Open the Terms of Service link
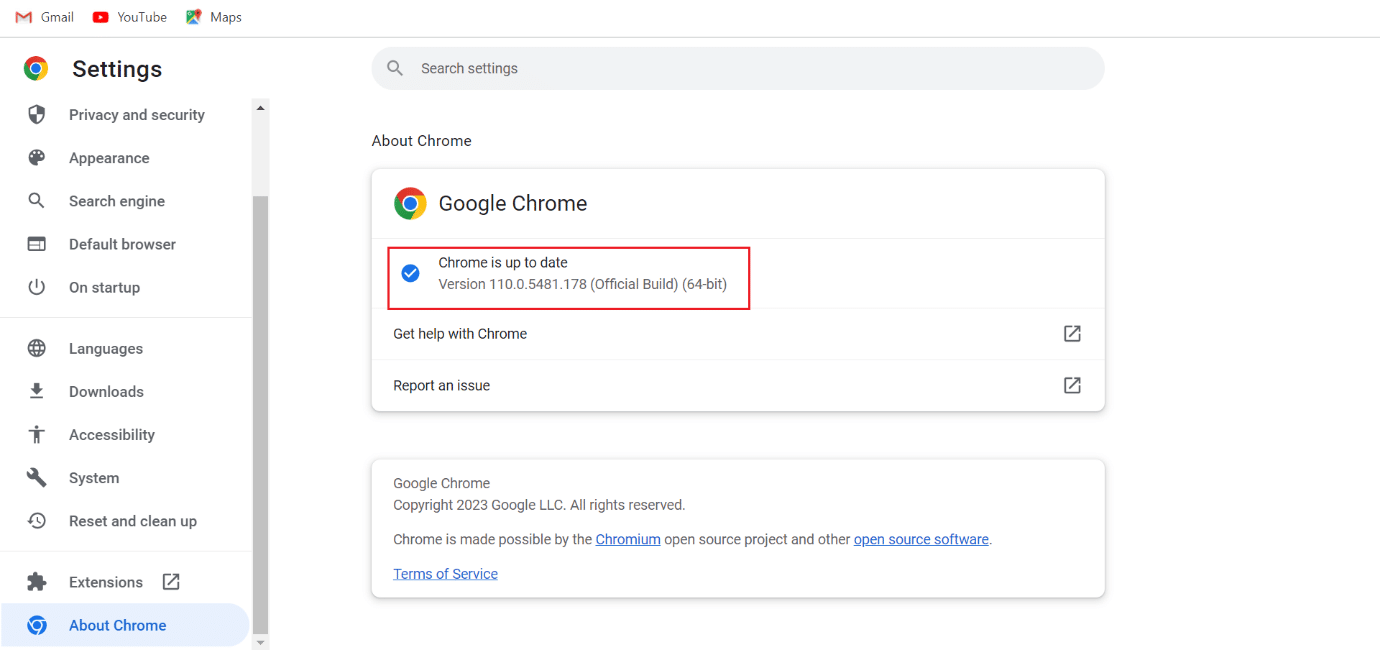The width and height of the screenshot is (1380, 650). 445,573
